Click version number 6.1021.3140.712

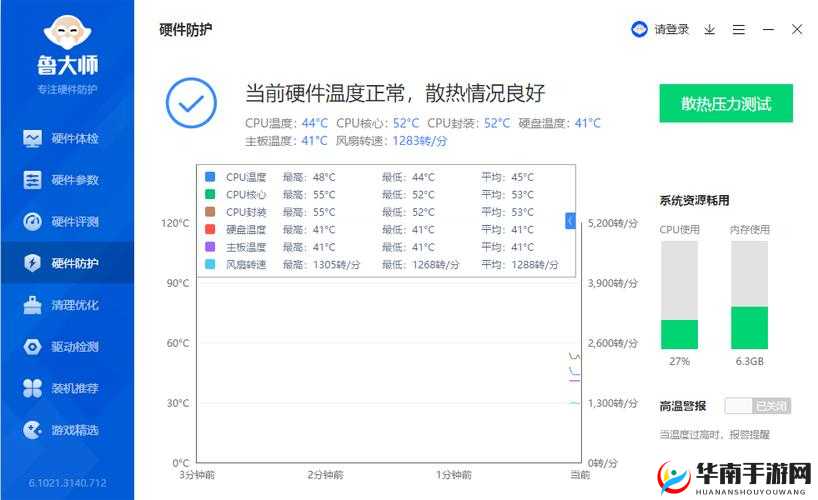pos(67,483)
